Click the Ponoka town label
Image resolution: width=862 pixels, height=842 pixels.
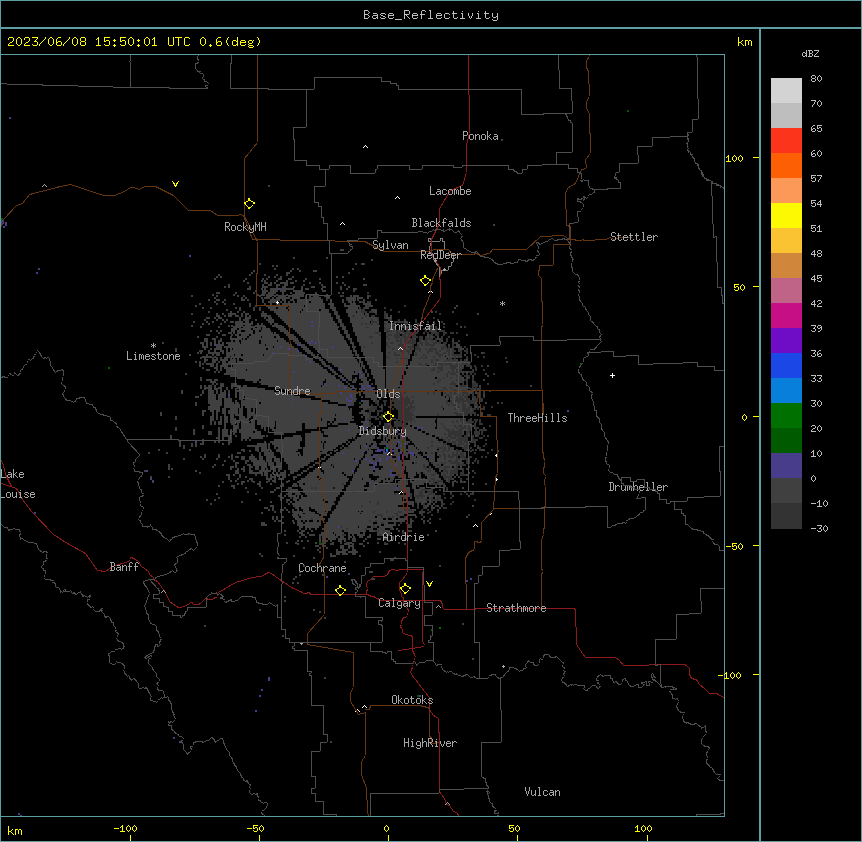click(x=480, y=136)
